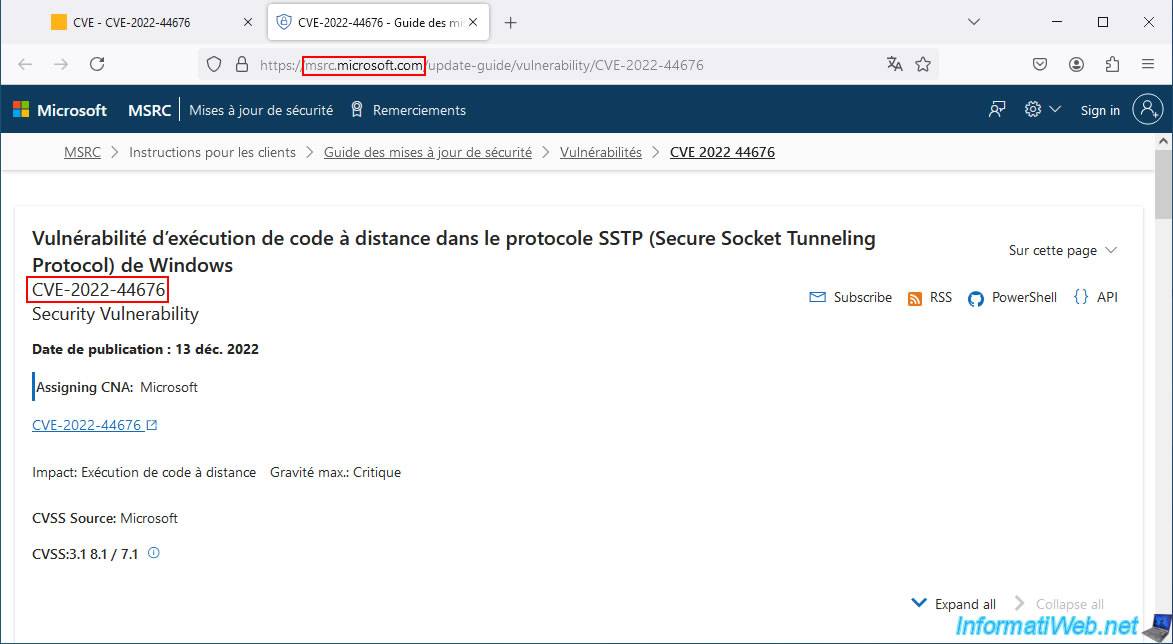Open the header settings gear dropdown
Screen dimensions: 1173x644
point(1042,110)
